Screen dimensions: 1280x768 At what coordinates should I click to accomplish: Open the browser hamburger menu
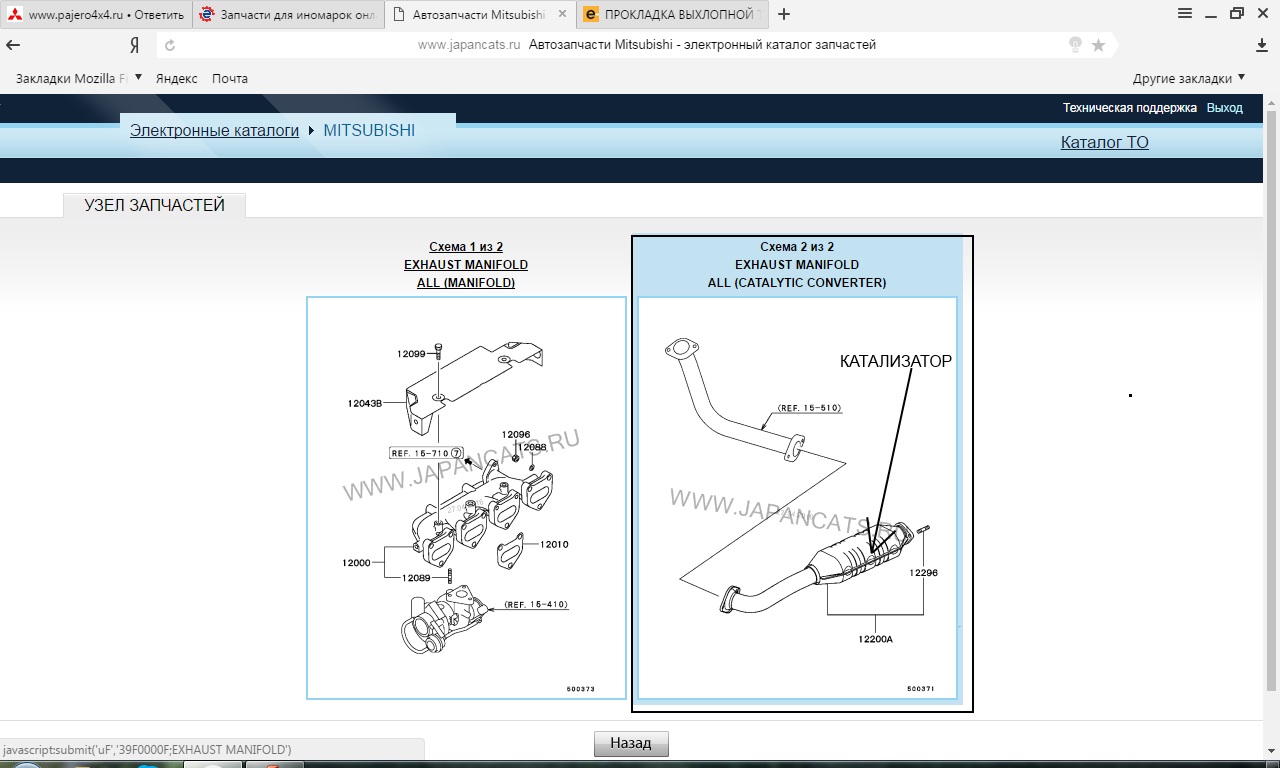[x=1185, y=14]
